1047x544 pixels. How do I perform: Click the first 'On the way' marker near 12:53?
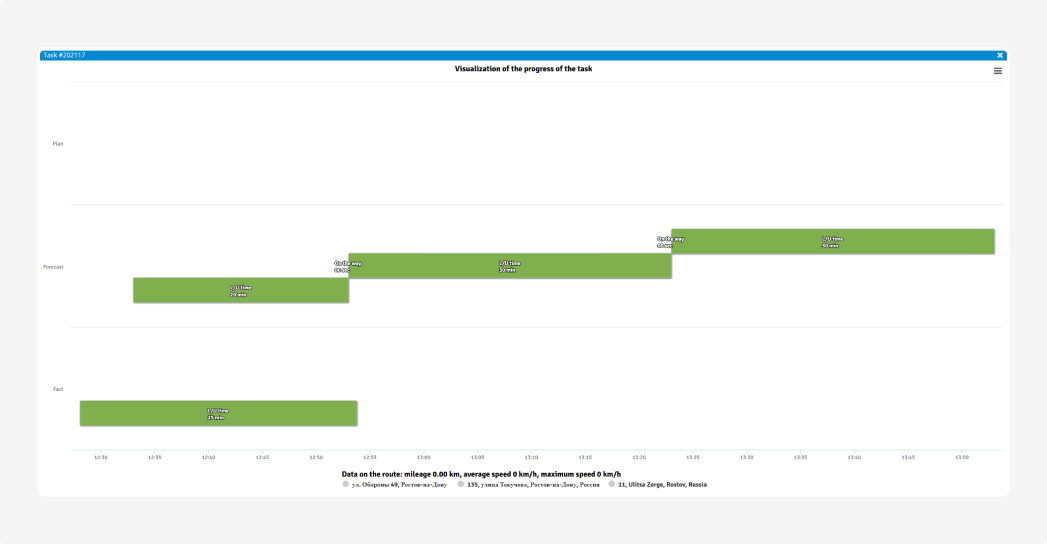tap(346, 266)
